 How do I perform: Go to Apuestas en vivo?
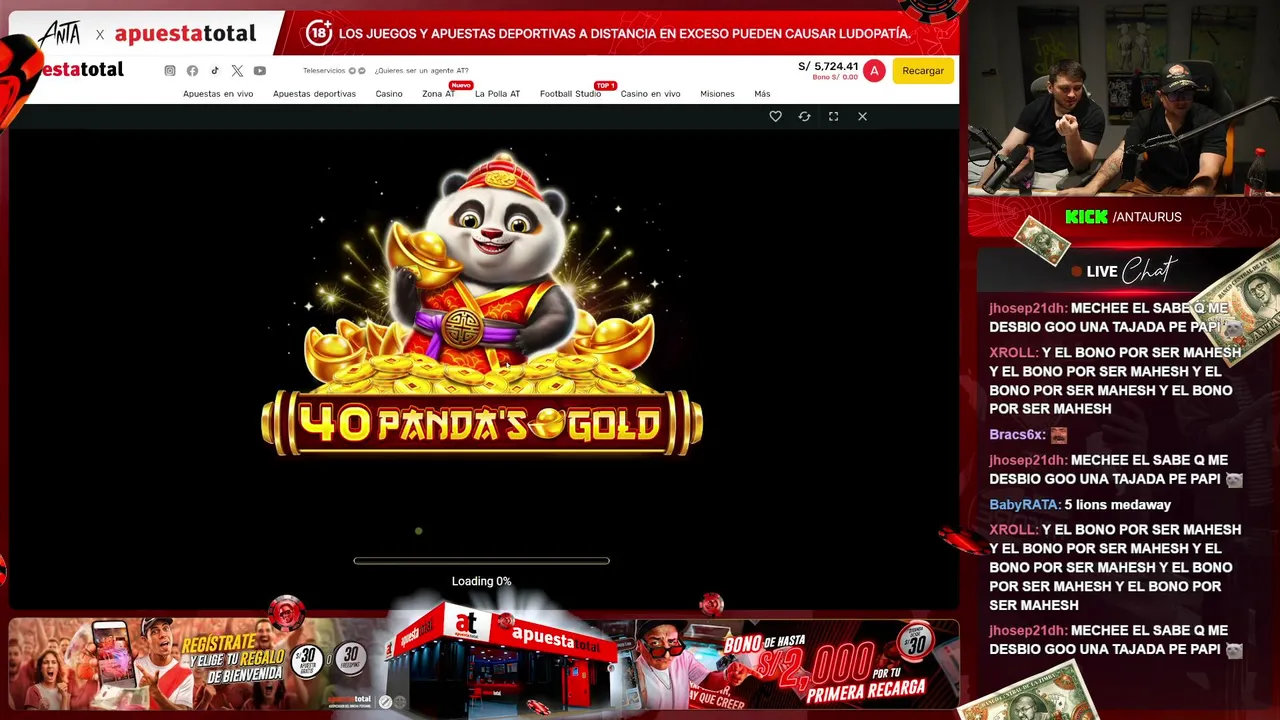pos(218,94)
